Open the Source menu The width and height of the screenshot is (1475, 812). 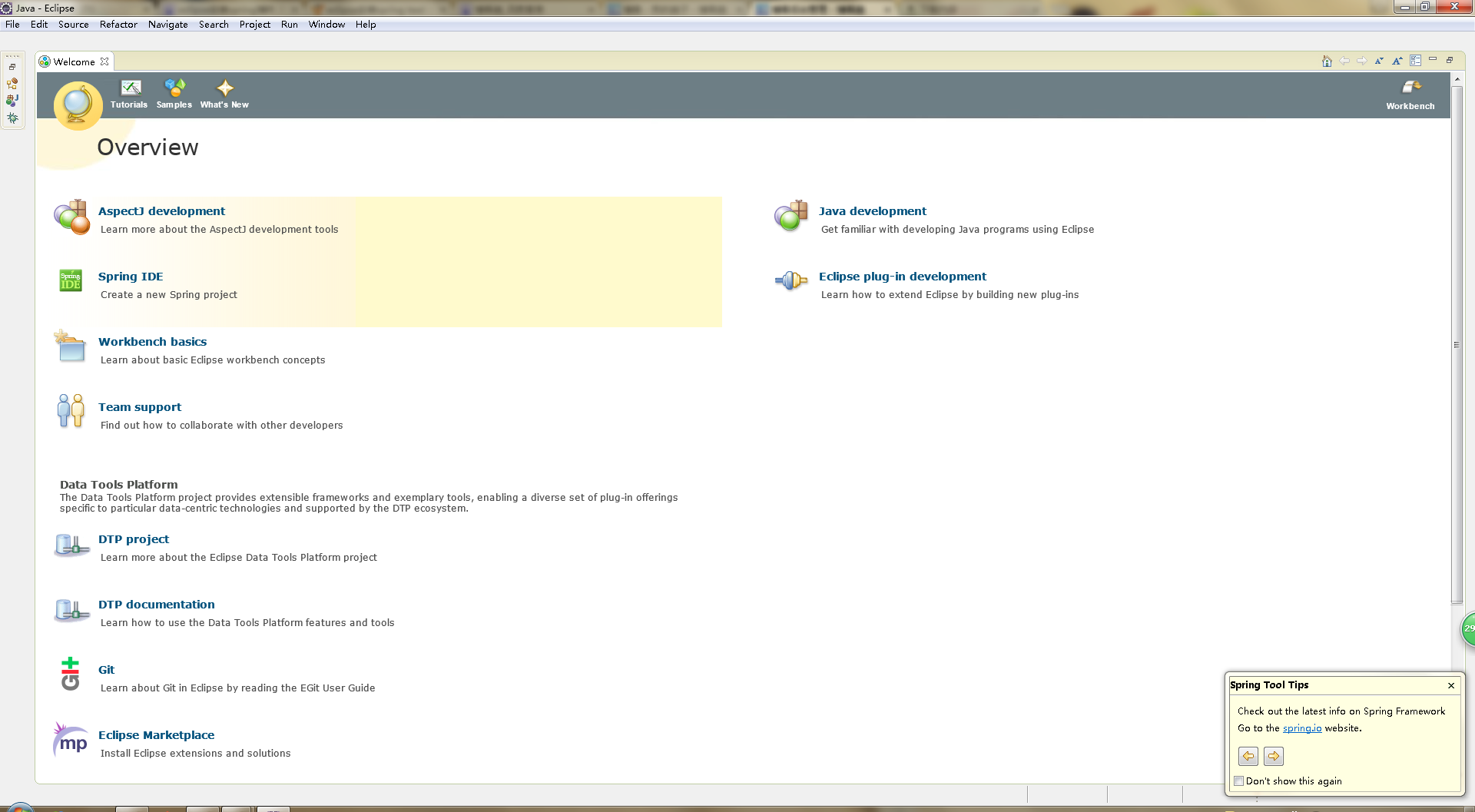coord(74,25)
